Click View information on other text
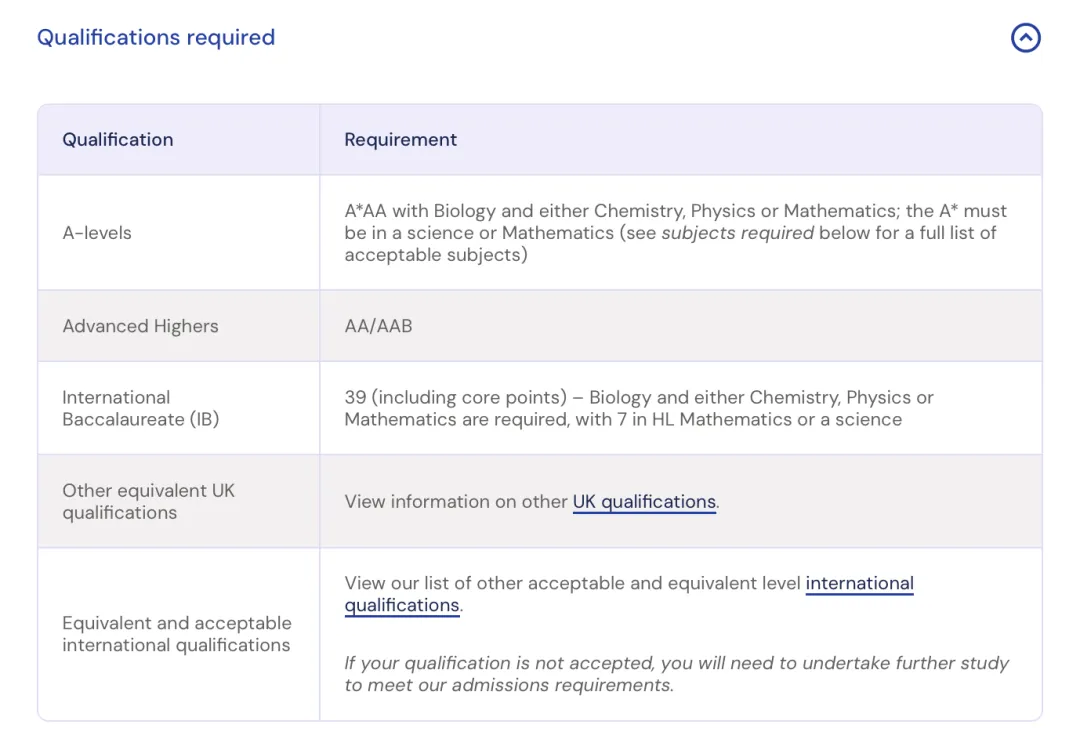 coord(455,501)
